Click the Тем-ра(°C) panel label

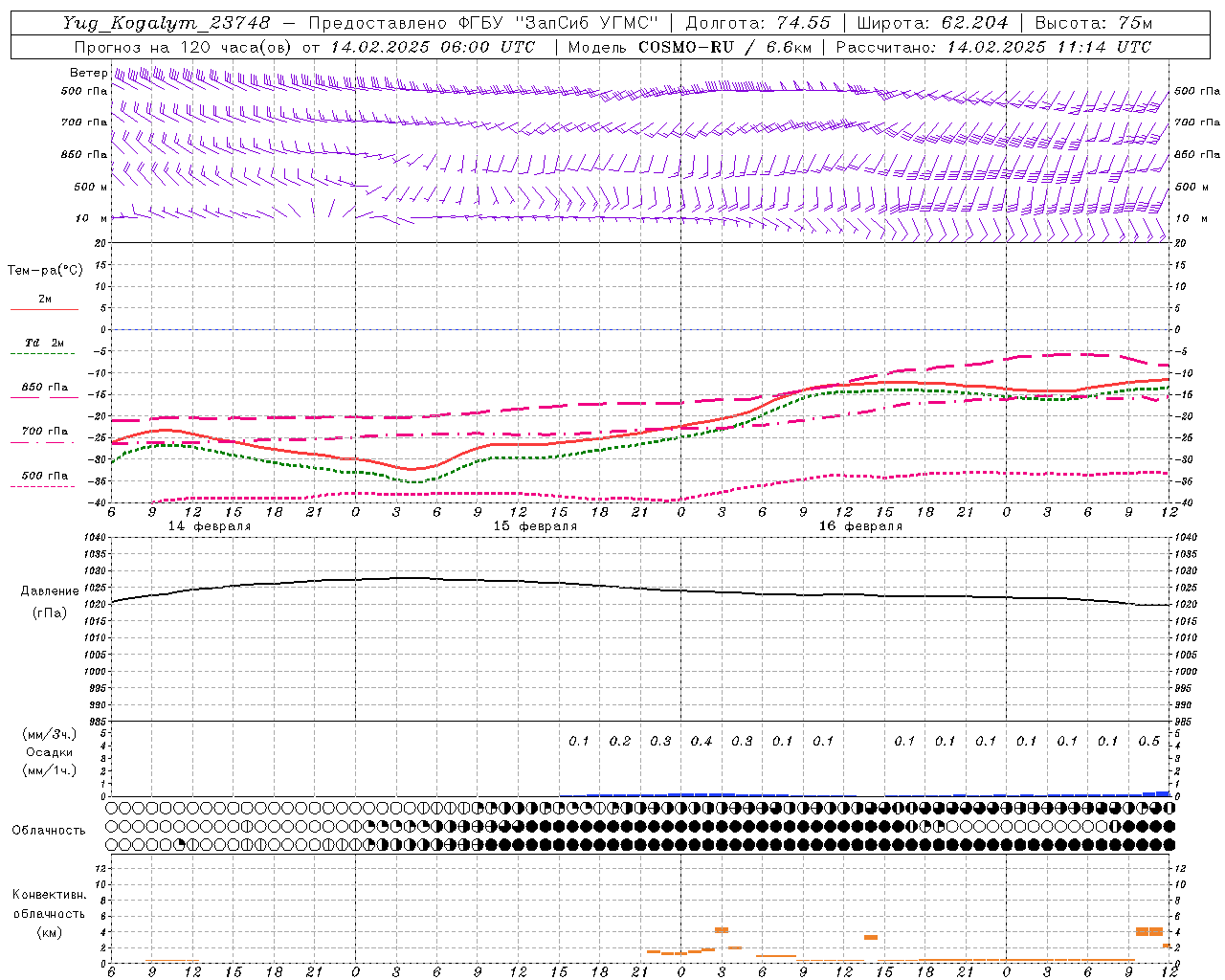coord(45,271)
